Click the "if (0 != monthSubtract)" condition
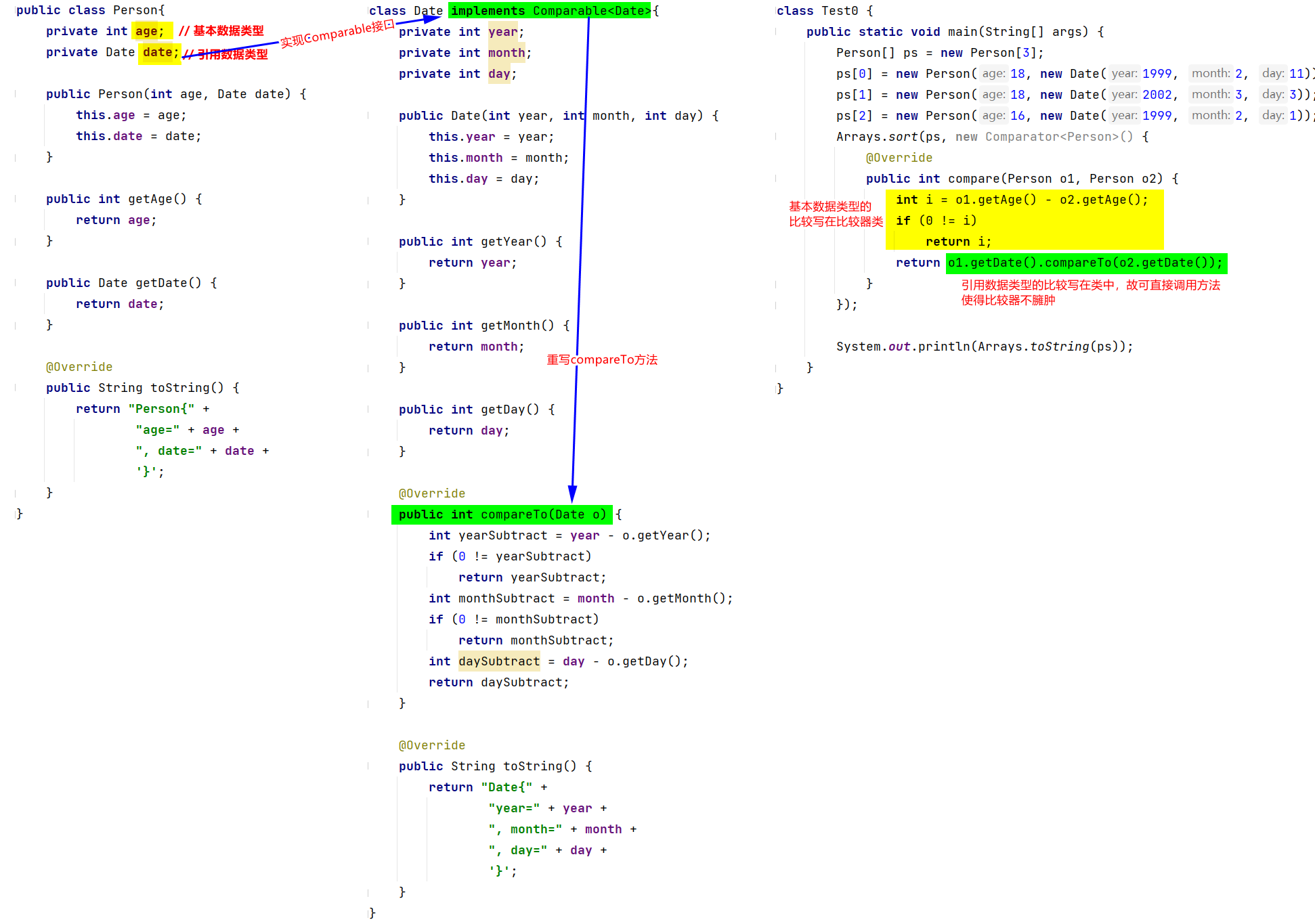Viewport: 1315px width, 924px height. pyautogui.click(x=514, y=619)
